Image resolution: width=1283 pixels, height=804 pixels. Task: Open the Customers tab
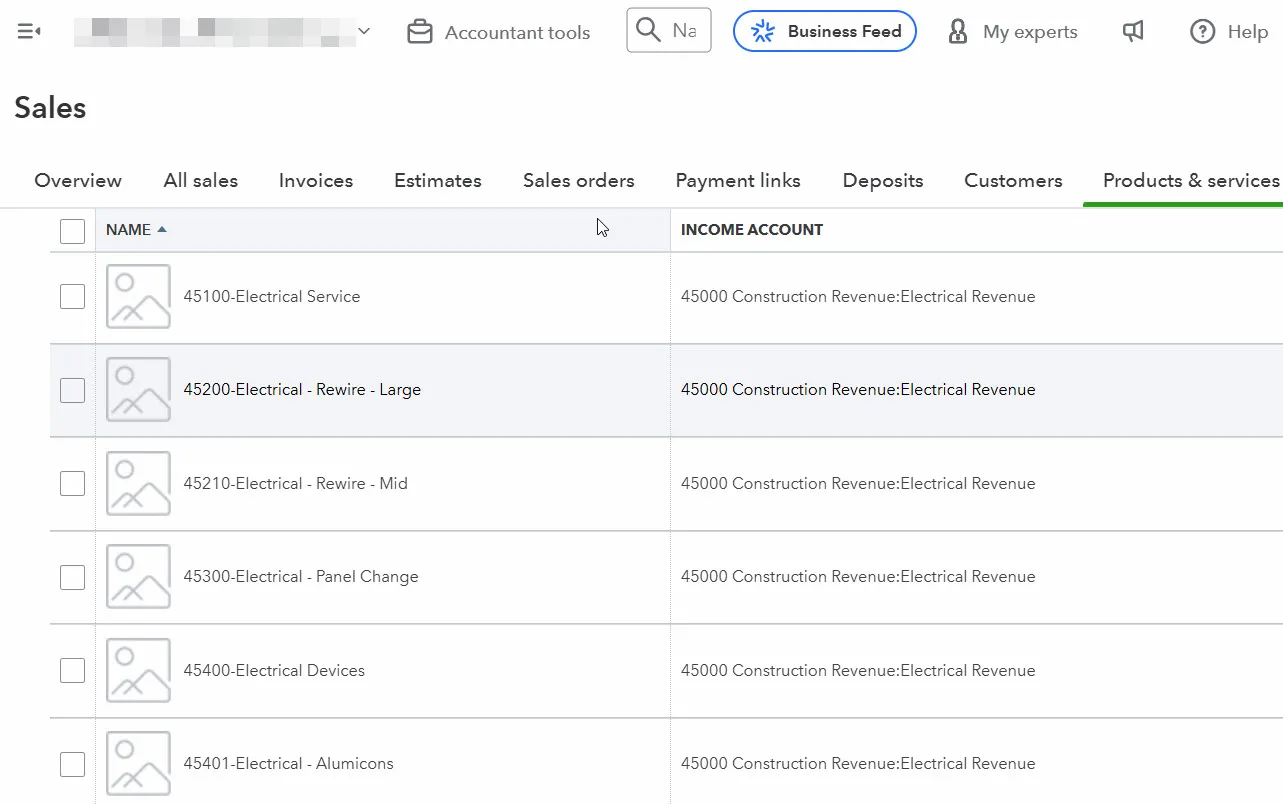(x=1012, y=181)
